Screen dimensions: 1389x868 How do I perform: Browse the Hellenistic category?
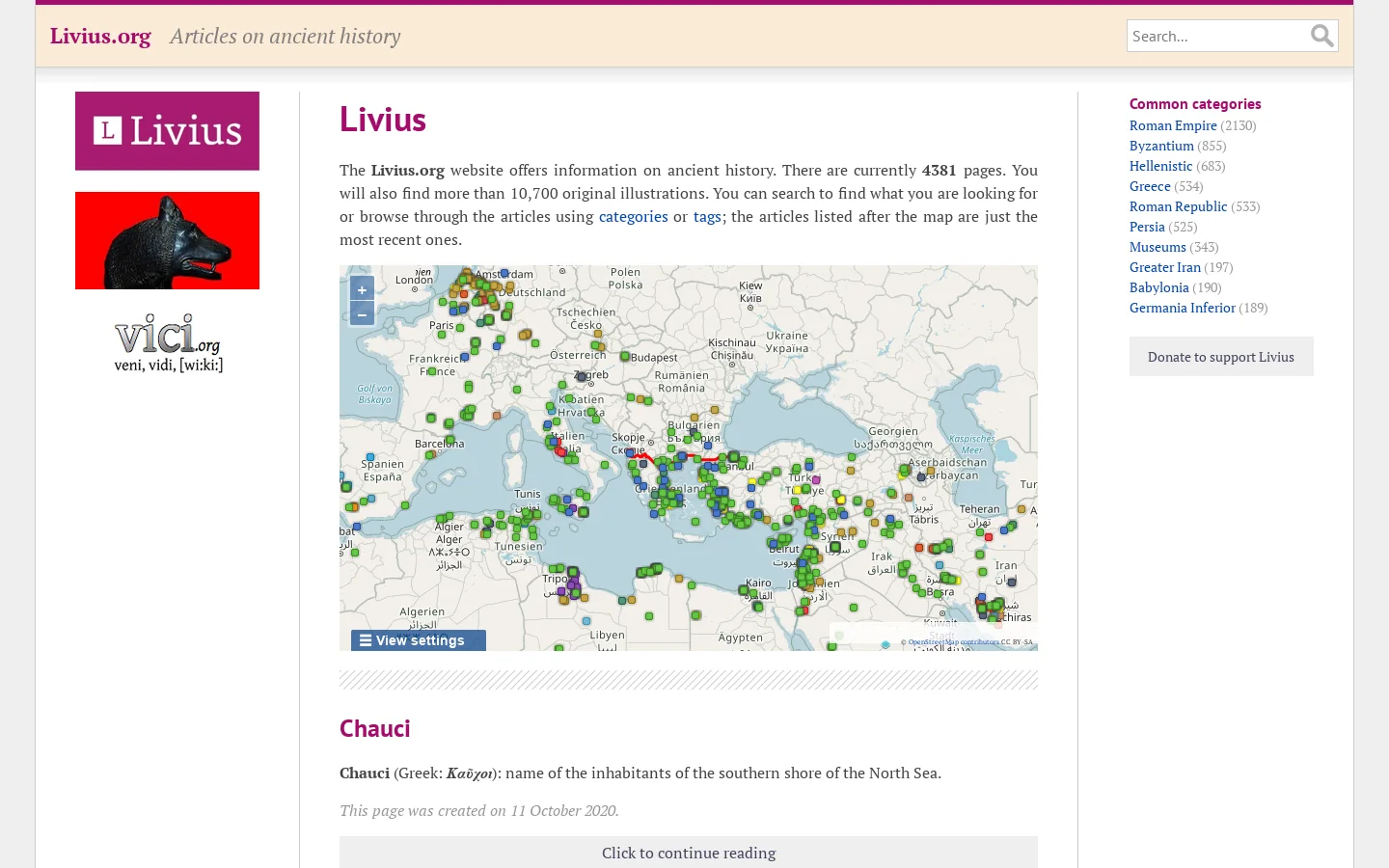[x=1161, y=166]
